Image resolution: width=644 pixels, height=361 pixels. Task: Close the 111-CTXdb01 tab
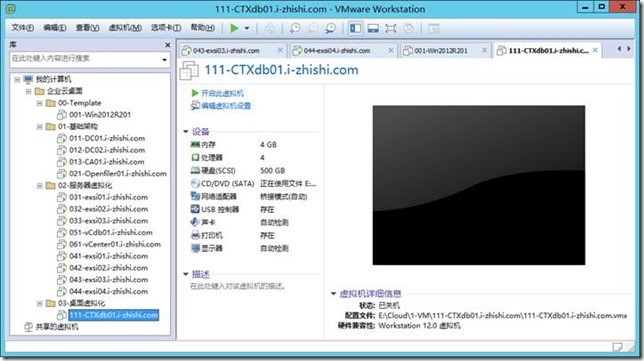coord(595,50)
